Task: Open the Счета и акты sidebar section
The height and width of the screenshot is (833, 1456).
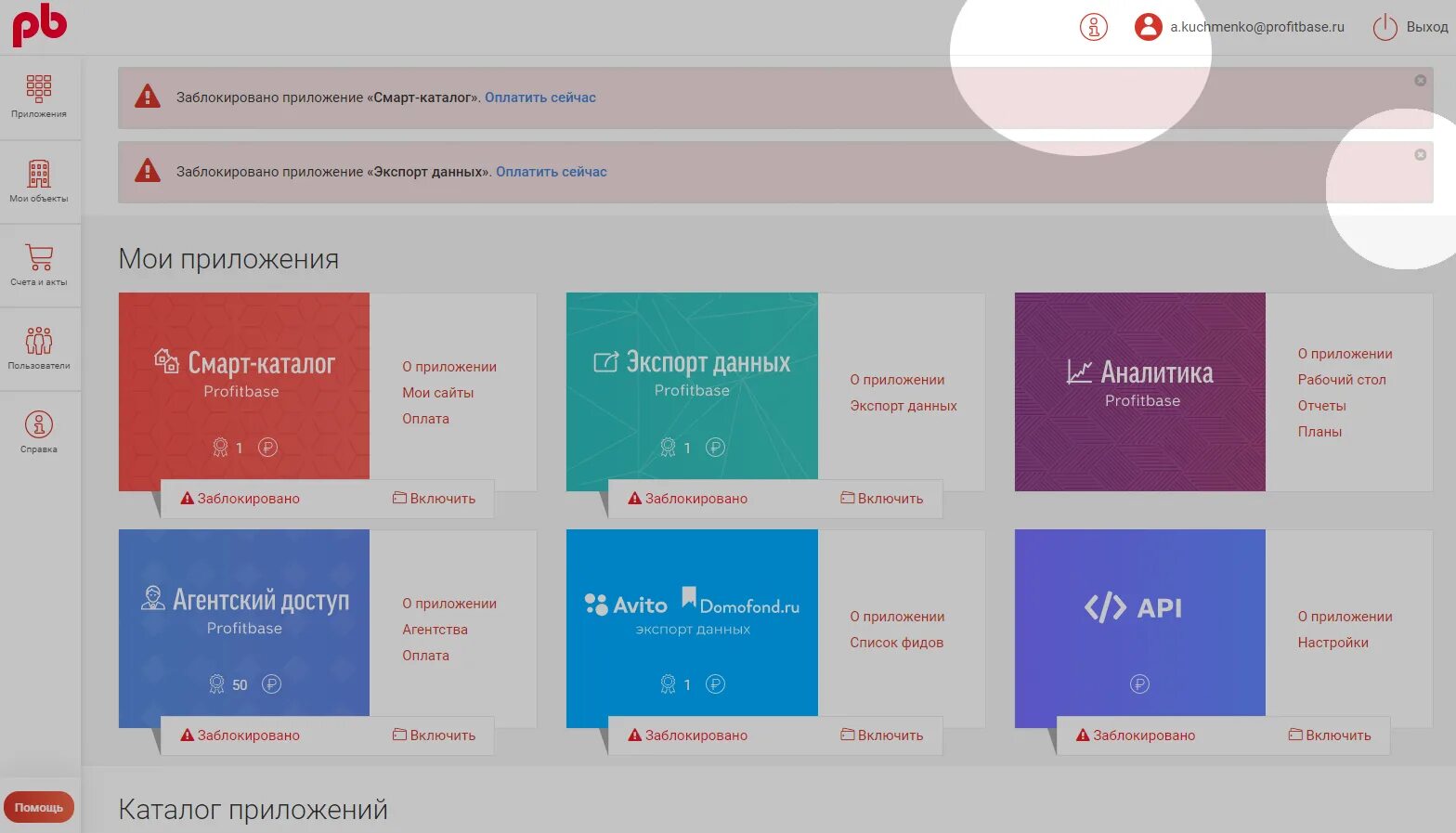Action: pyautogui.click(x=39, y=265)
